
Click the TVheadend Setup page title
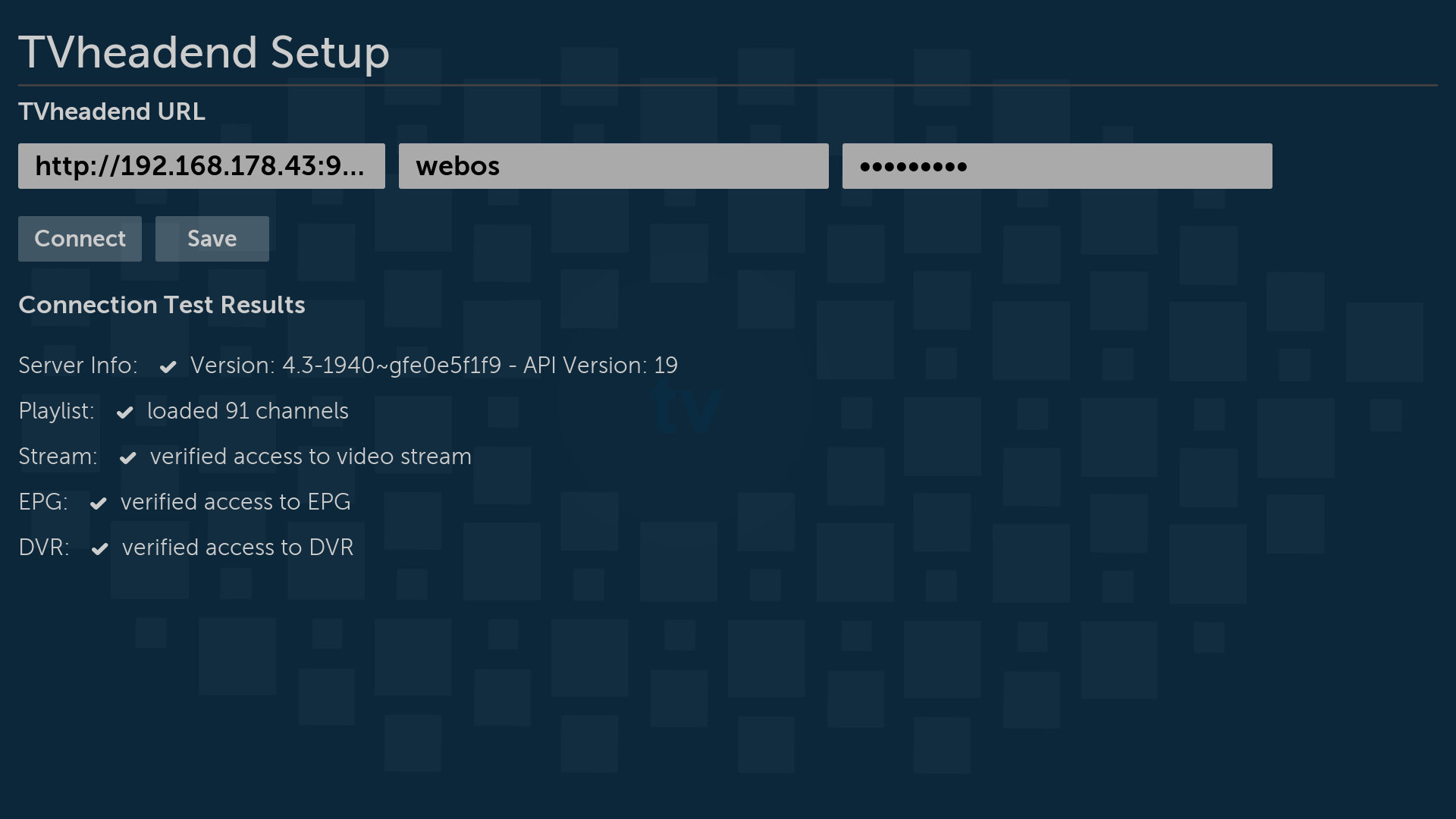coord(204,52)
